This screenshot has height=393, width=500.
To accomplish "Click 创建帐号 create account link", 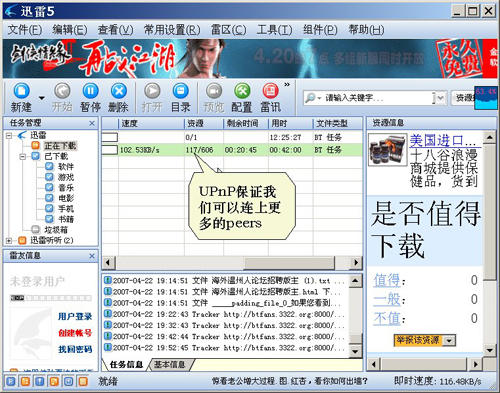I will (x=75, y=333).
